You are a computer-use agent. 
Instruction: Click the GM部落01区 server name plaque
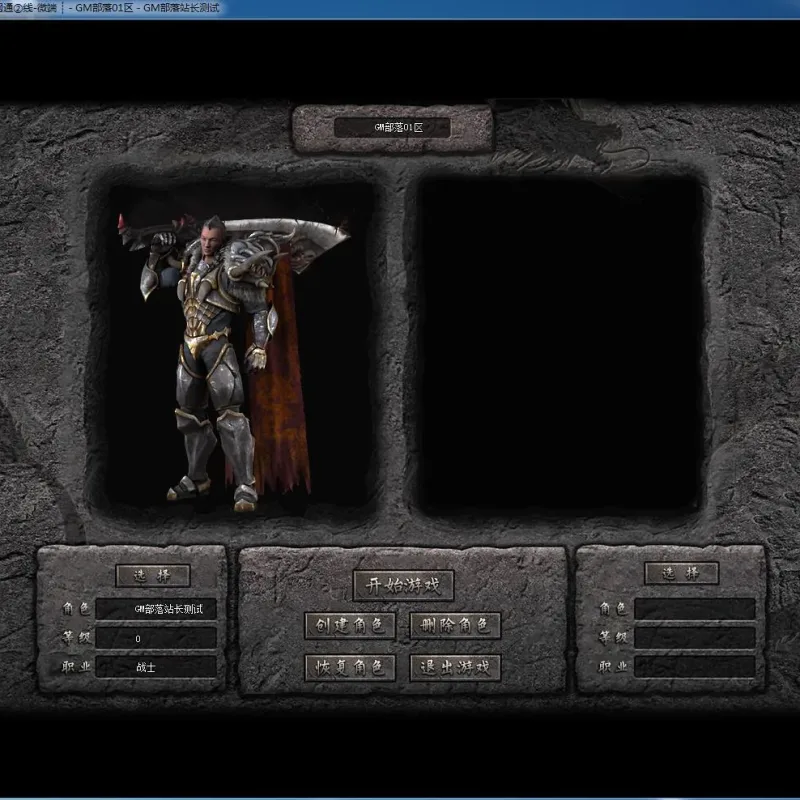click(x=392, y=128)
